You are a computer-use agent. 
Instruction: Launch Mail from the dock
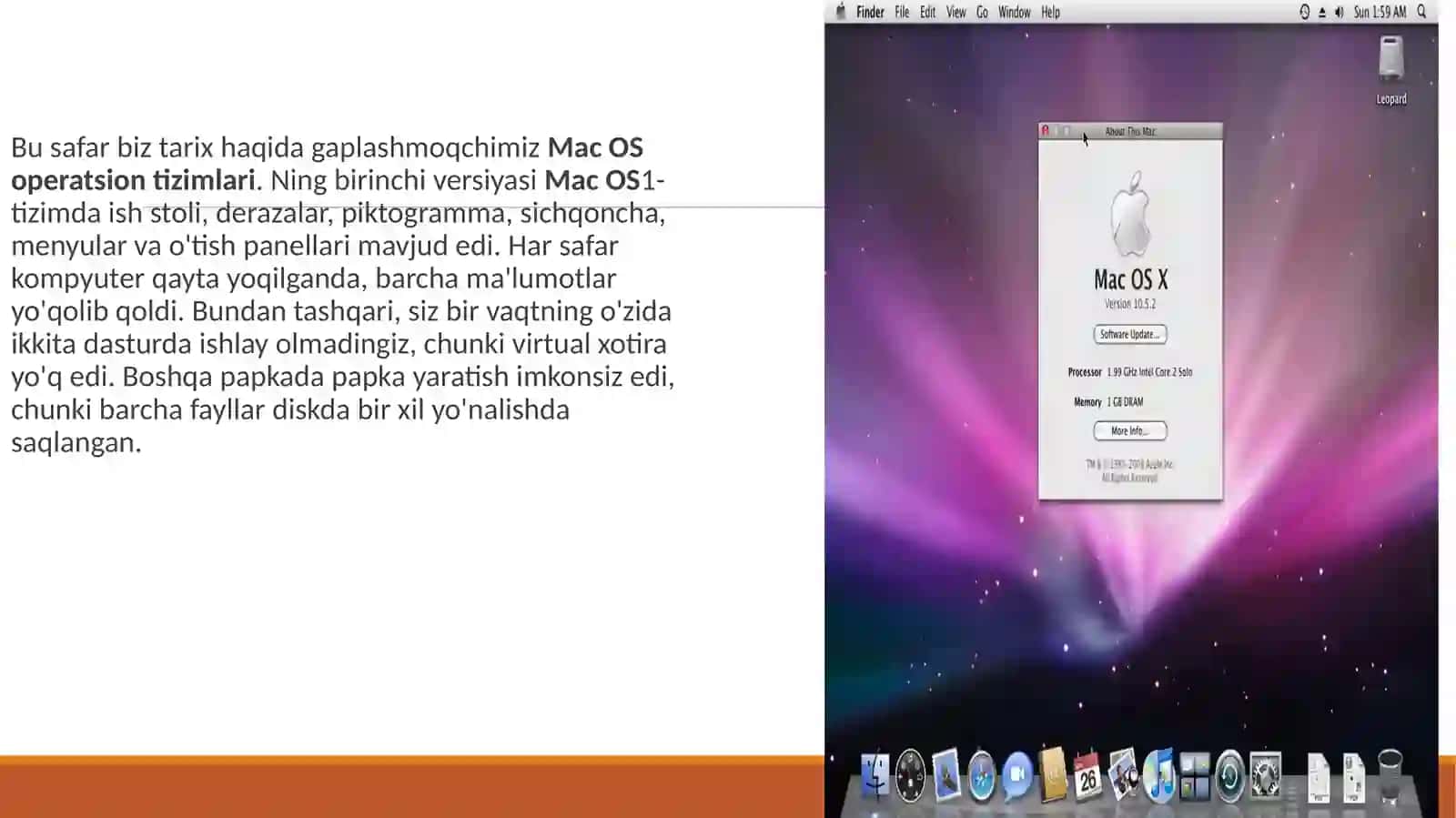pos(946,775)
